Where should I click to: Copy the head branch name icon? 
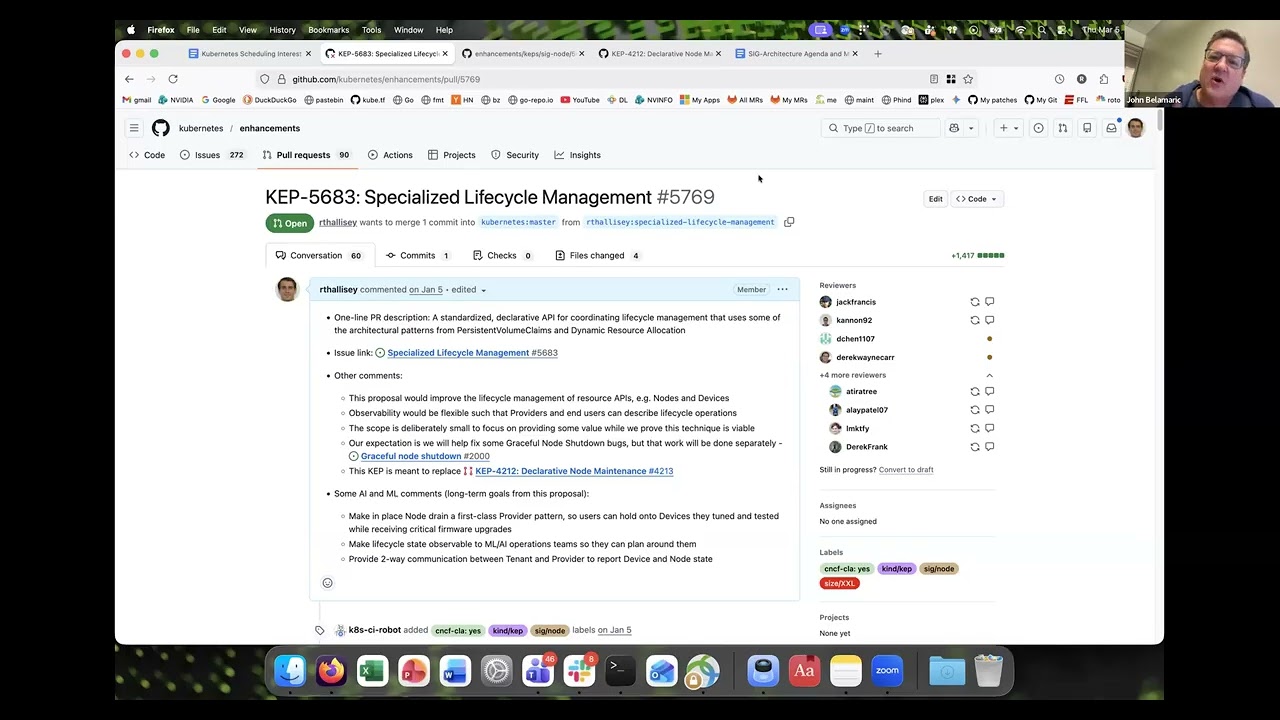click(789, 222)
